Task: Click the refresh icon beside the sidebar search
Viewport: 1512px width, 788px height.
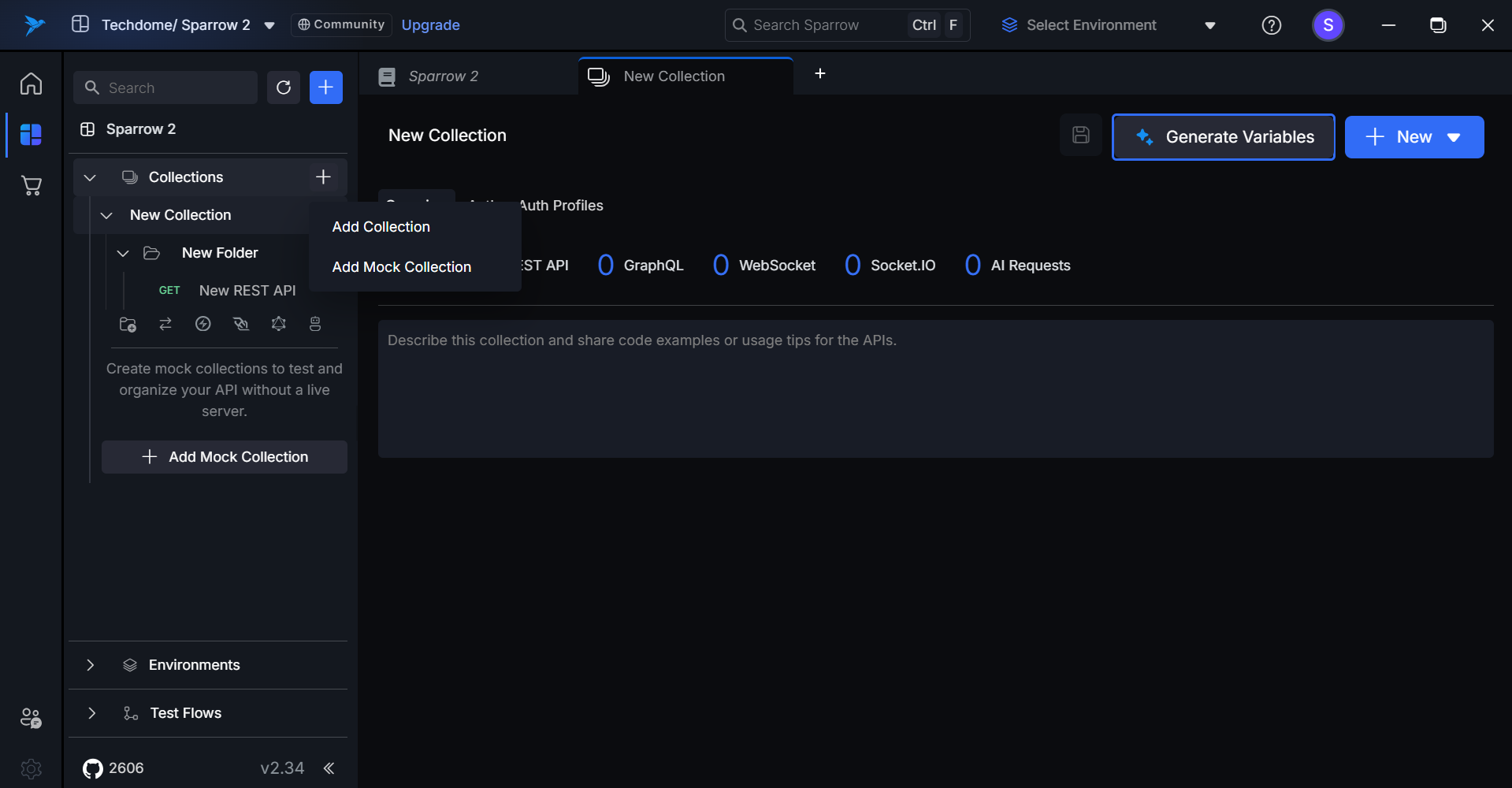Action: [x=284, y=87]
